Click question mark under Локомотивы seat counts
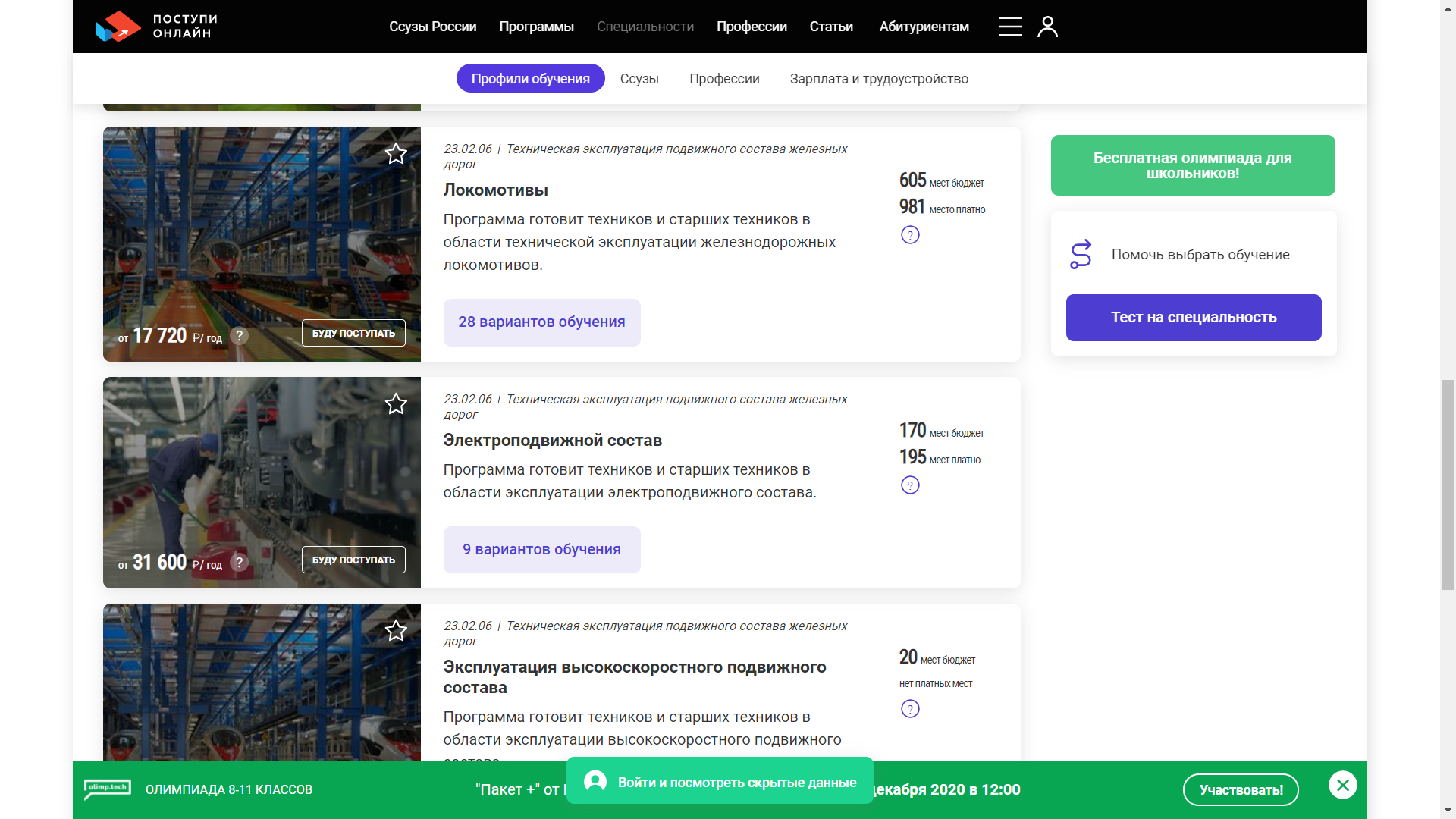This screenshot has height=819, width=1456. (910, 235)
